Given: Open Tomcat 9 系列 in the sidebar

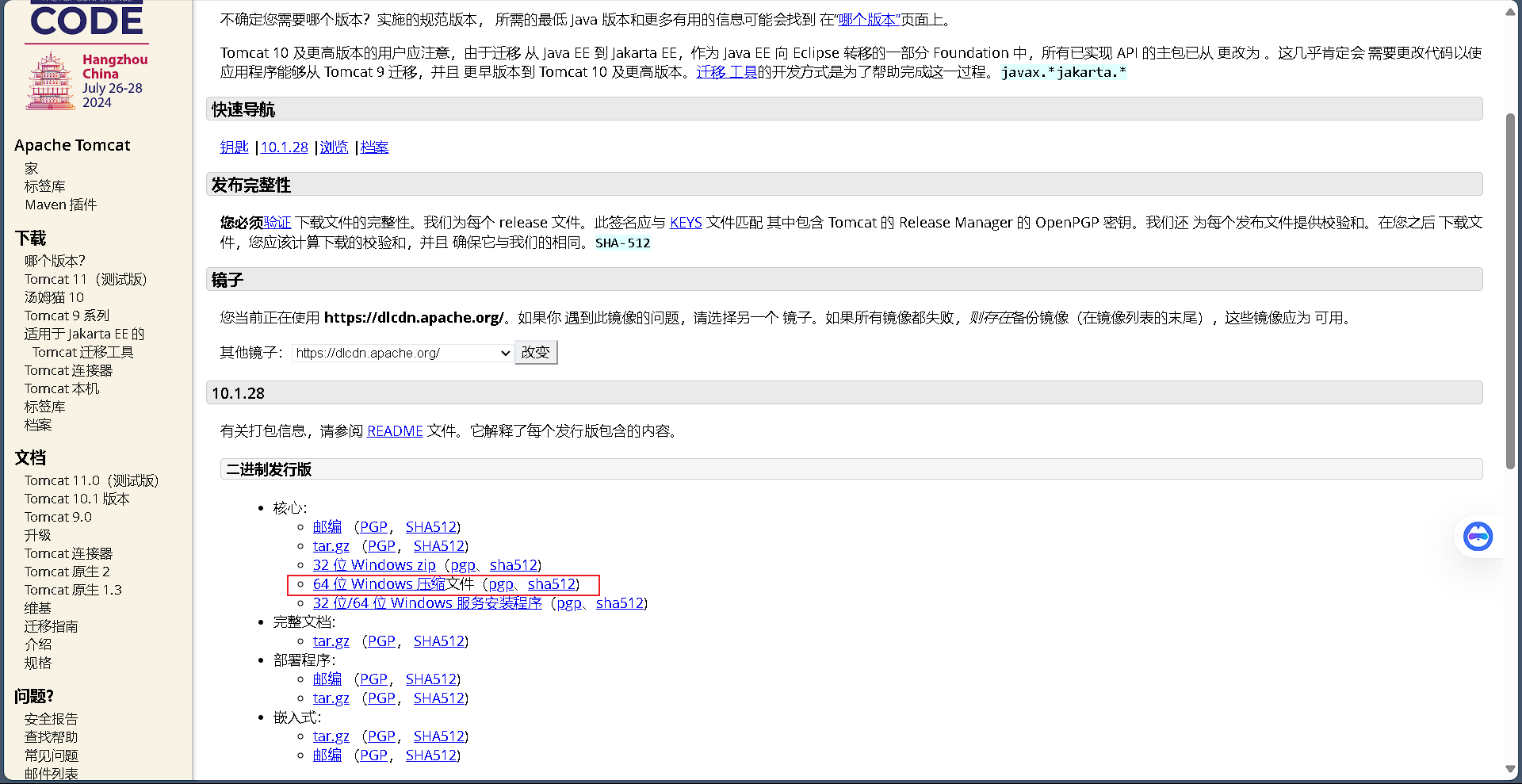Looking at the screenshot, I should [67, 316].
